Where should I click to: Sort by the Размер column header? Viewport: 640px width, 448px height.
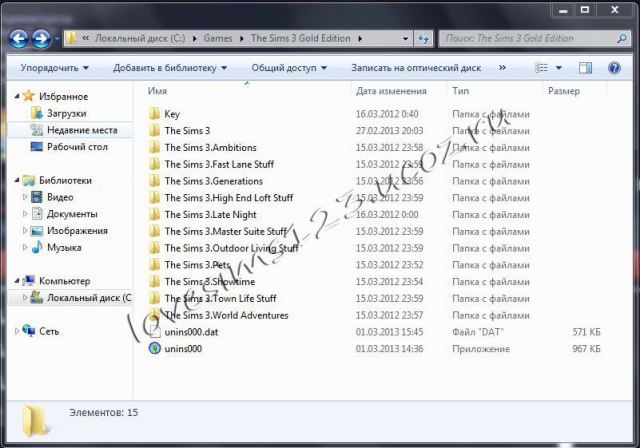pyautogui.click(x=564, y=91)
